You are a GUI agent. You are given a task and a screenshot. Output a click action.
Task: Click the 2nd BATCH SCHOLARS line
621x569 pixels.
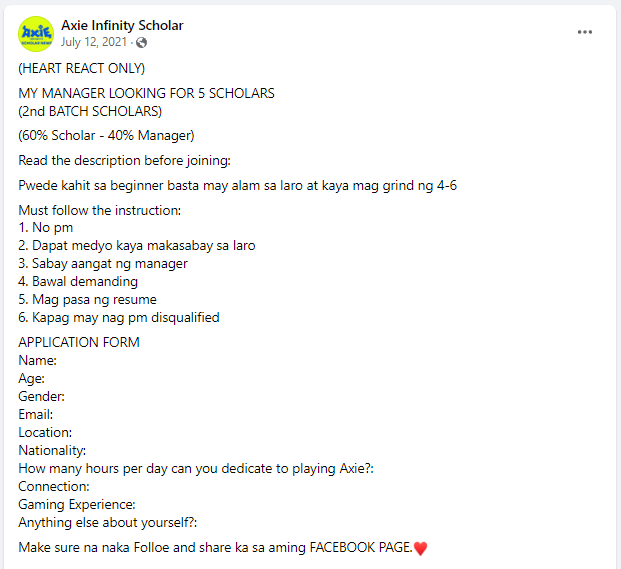point(90,111)
